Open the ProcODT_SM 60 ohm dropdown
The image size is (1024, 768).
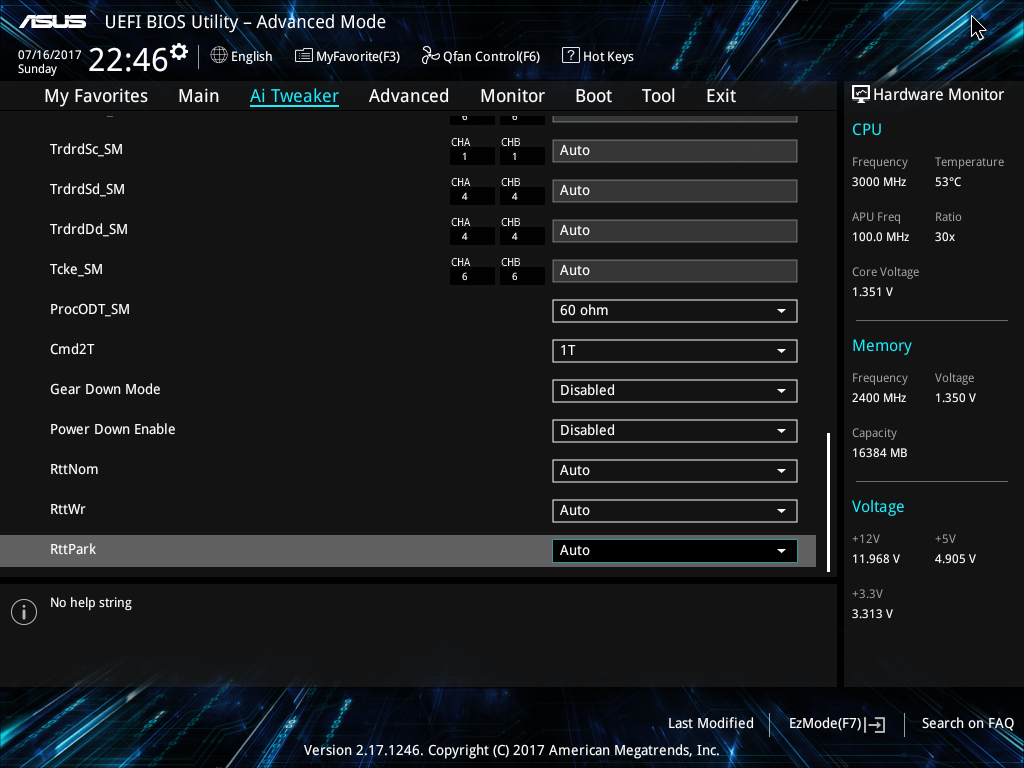(x=675, y=311)
